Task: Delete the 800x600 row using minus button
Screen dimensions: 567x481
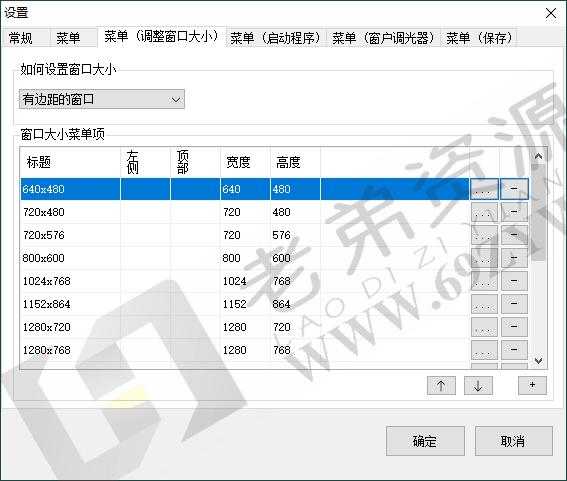Action: click(x=514, y=258)
